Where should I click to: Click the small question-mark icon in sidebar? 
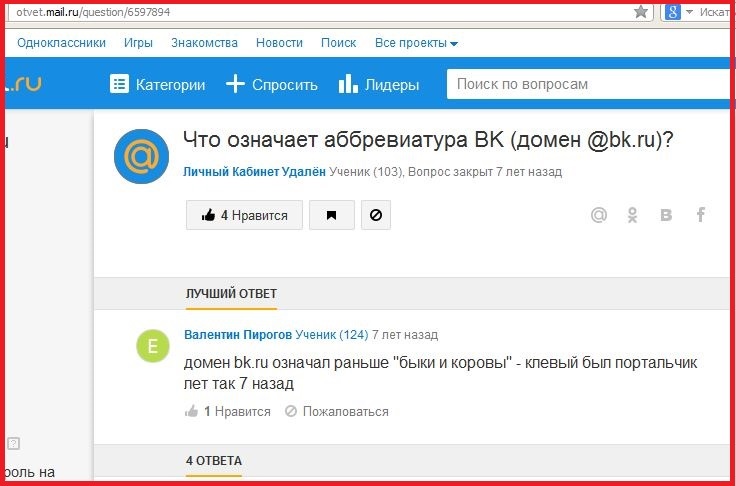tap(13, 443)
